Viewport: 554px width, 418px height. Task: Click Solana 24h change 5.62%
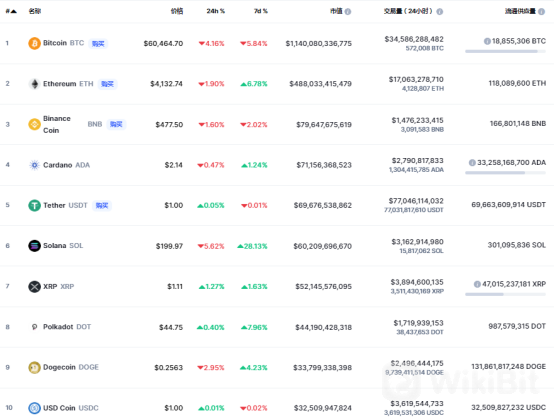pos(211,246)
